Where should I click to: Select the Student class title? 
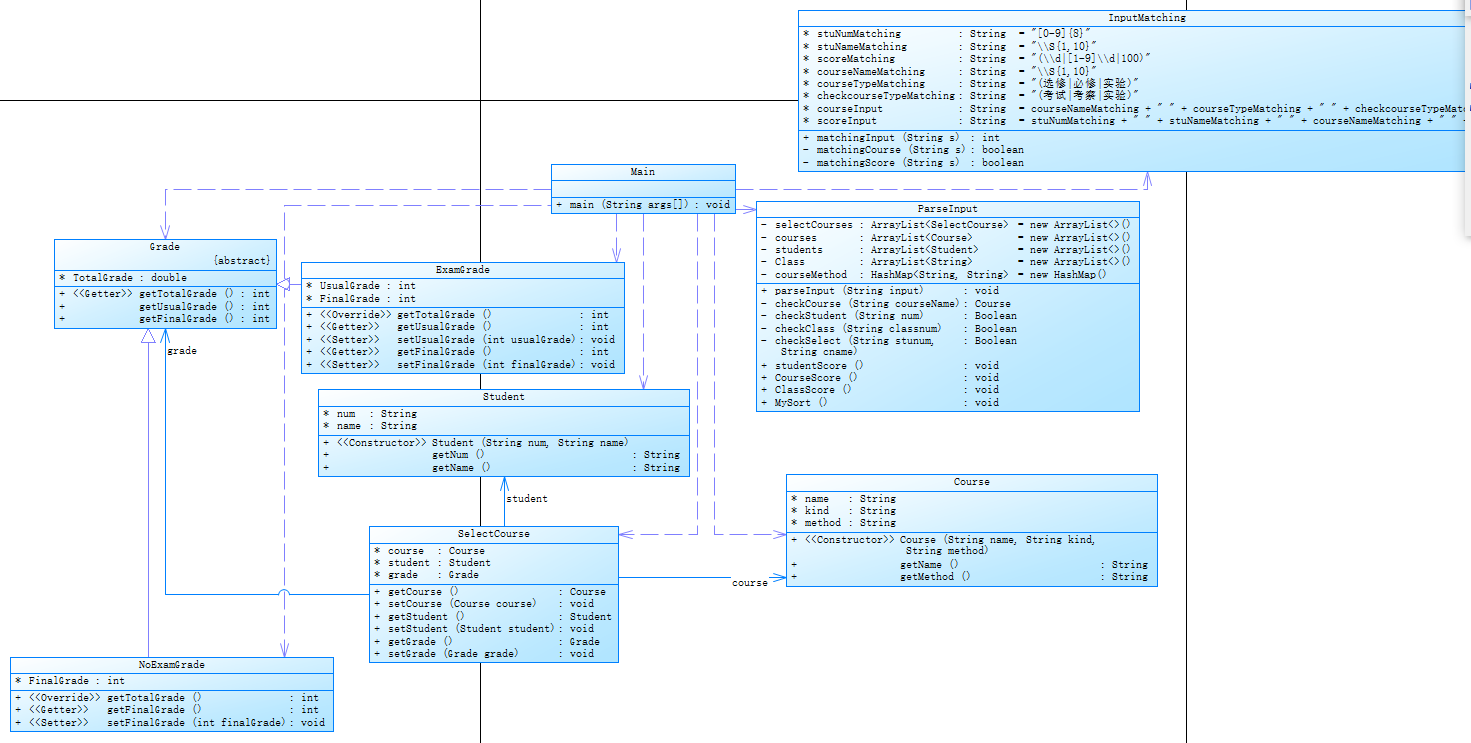coord(504,397)
